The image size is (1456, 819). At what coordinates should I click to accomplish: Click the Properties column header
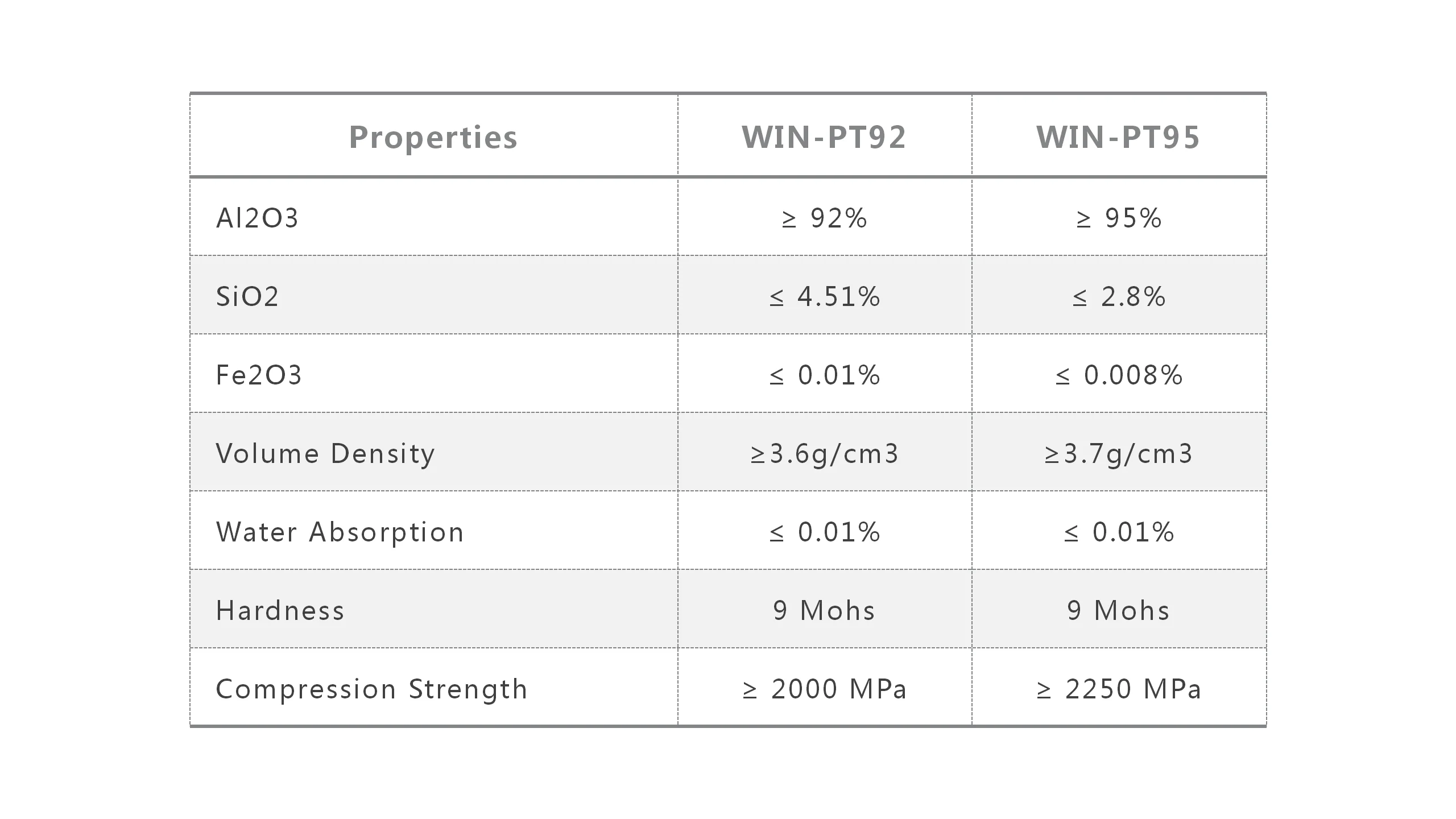433,137
